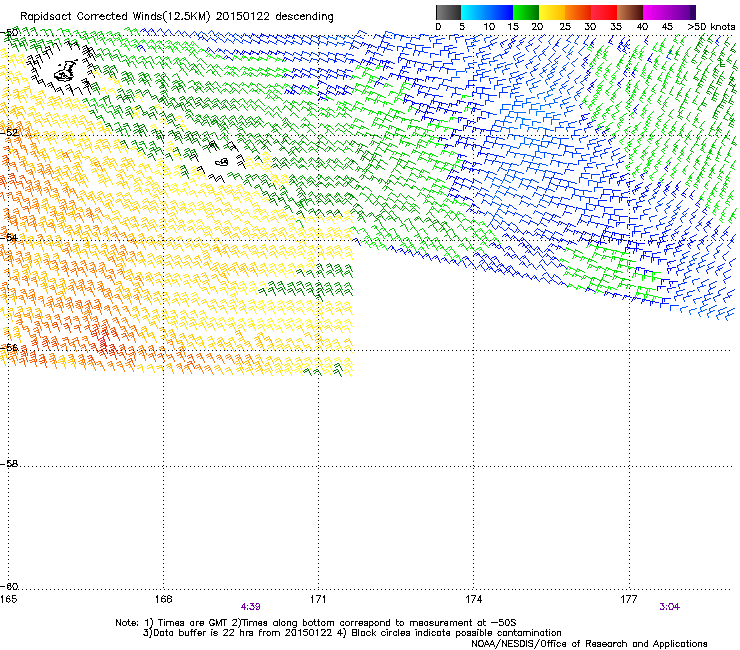
Task: Click the '174' longitude axis label
Action: (x=473, y=599)
